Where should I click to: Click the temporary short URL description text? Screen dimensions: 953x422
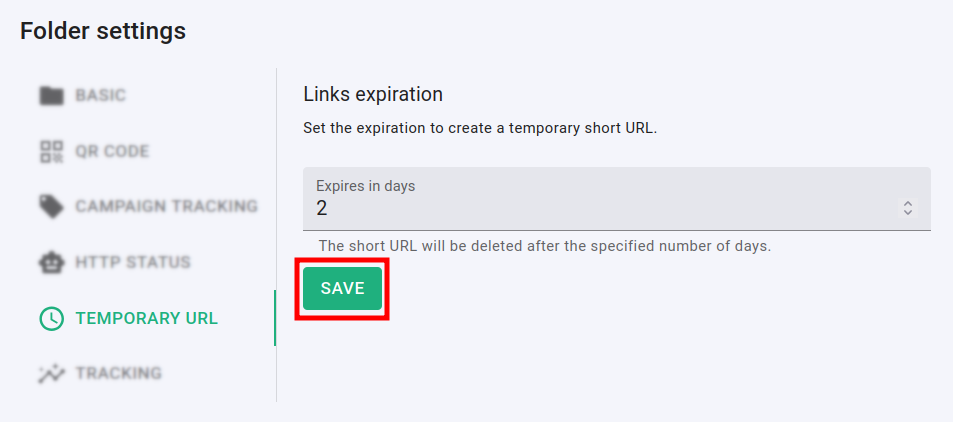point(480,129)
